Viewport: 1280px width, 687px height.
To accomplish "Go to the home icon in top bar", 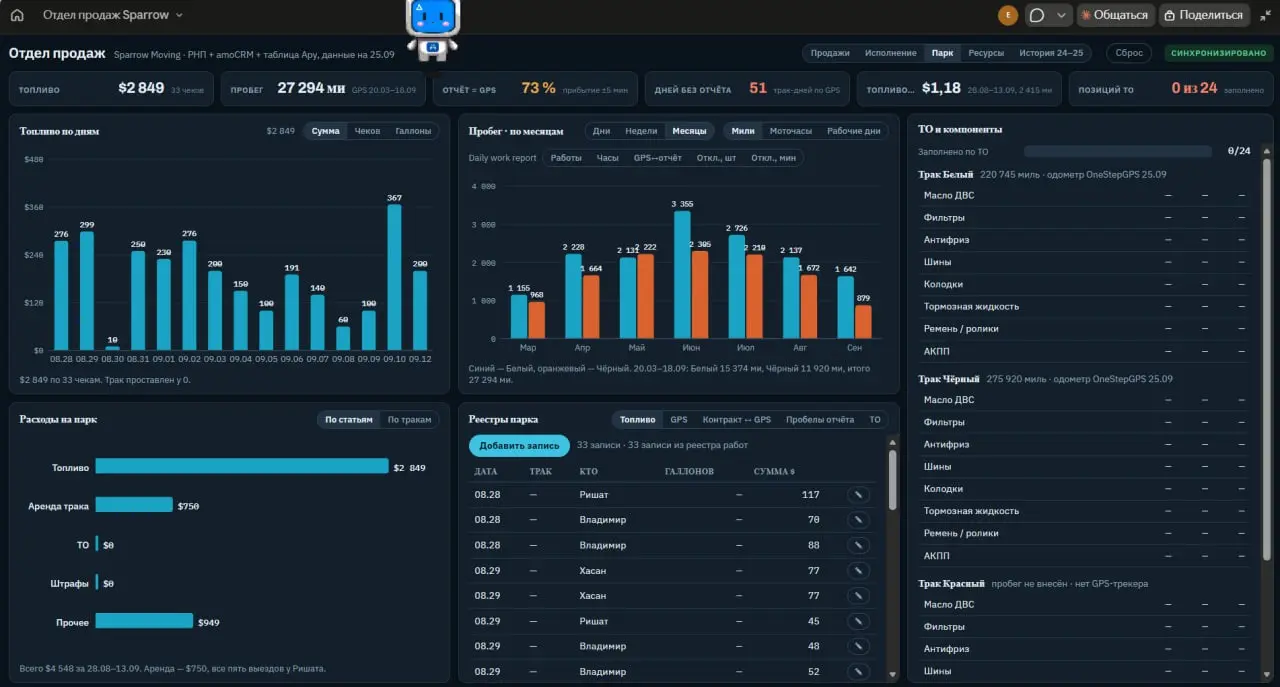I will [17, 15].
